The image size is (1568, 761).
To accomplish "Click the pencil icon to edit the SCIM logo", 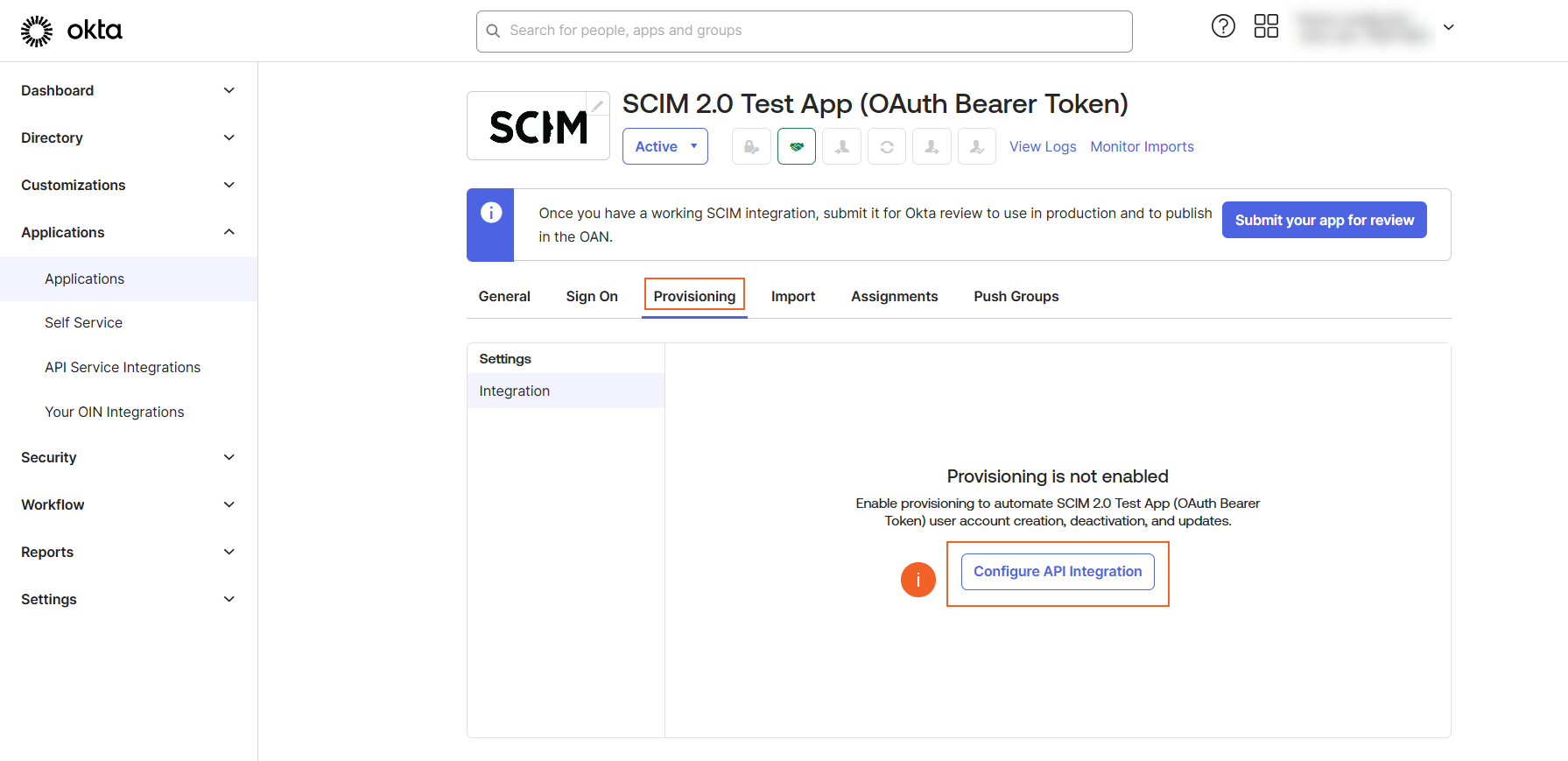I will (598, 105).
